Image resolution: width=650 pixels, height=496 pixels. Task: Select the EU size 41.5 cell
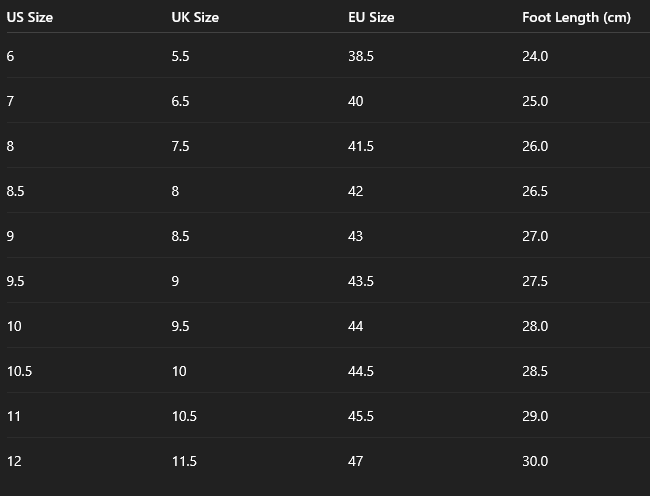click(x=361, y=146)
